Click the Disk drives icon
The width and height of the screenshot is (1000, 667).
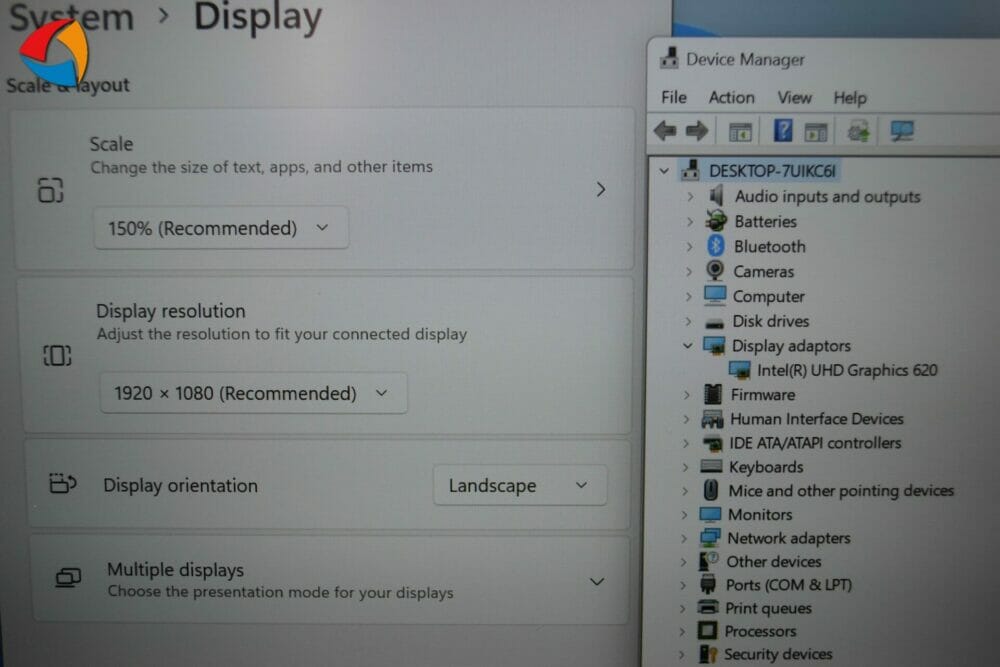point(714,323)
